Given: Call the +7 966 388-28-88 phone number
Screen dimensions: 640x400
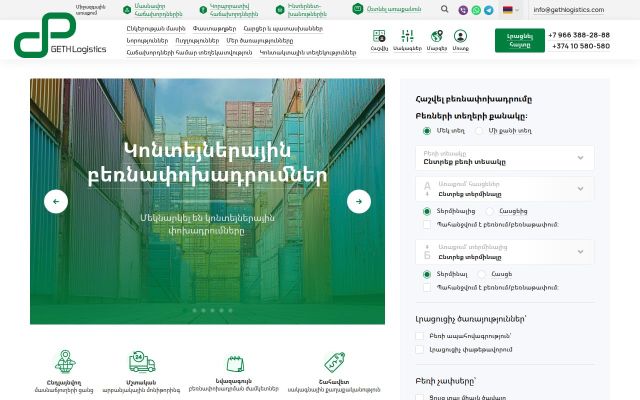Looking at the screenshot, I should (579, 35).
